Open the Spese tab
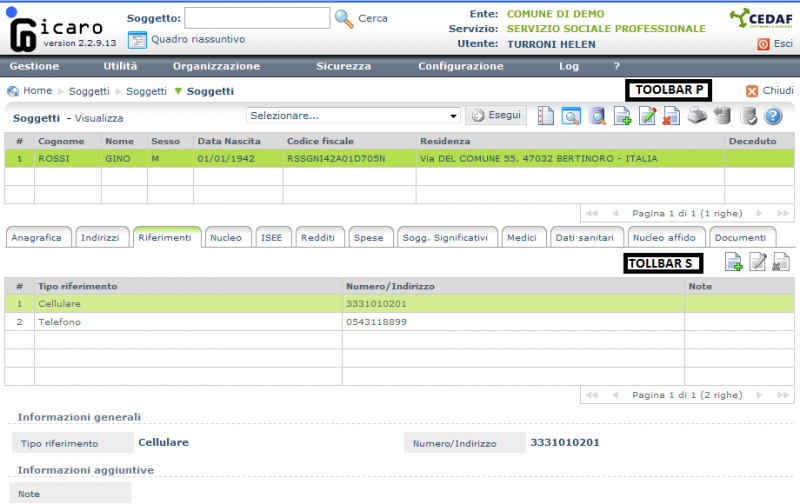Screen dimensions: 800x504 (x=370, y=237)
